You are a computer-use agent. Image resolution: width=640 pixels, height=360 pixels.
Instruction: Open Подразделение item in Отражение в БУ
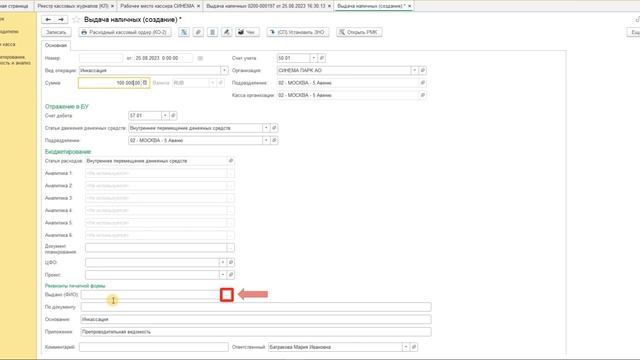pos(274,140)
